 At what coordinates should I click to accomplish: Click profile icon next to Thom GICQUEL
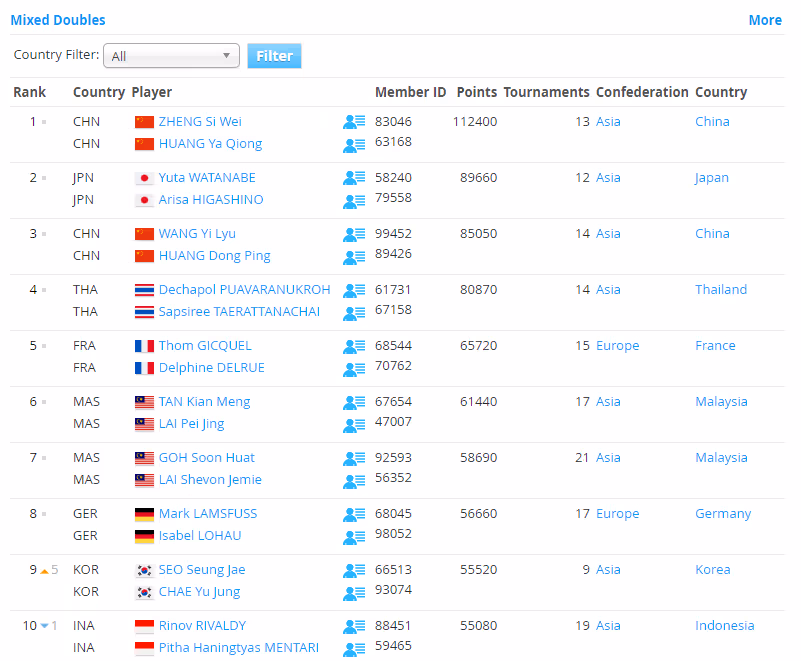pyautogui.click(x=354, y=346)
